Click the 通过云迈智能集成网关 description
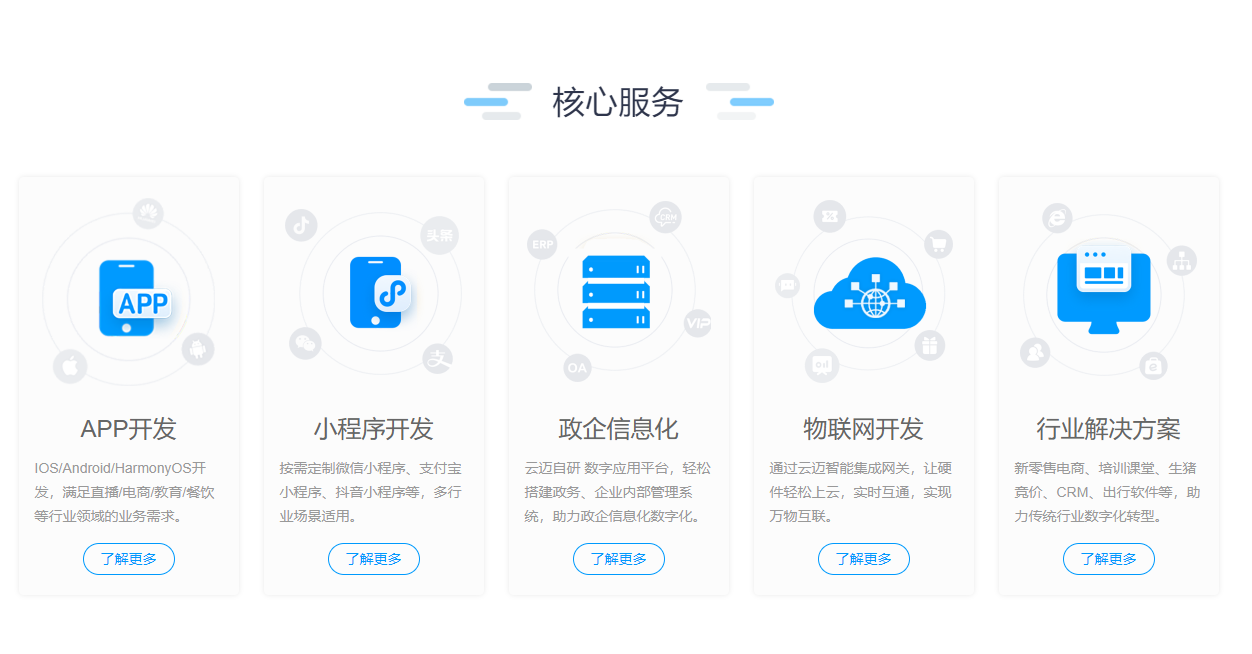The height and width of the screenshot is (654, 1252). click(x=860, y=492)
